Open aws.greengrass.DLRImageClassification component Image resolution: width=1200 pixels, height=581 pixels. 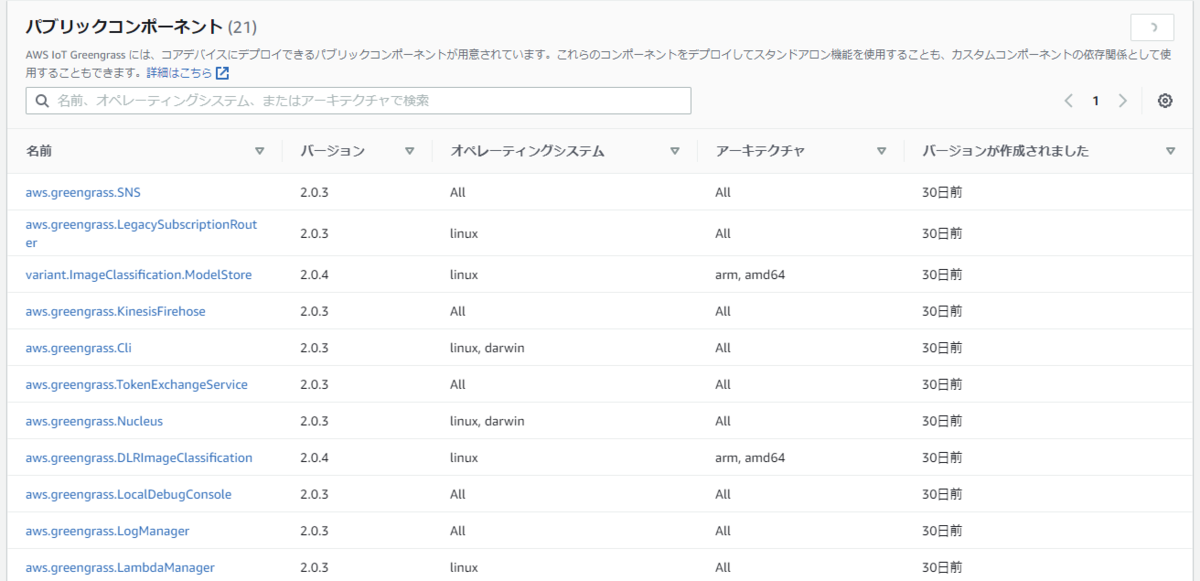coord(139,457)
